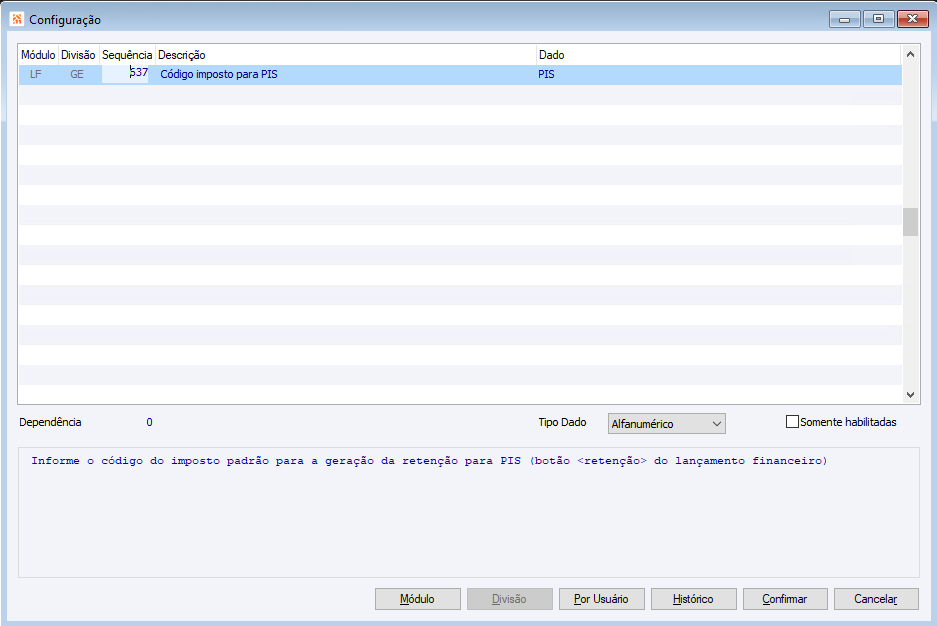Close the Configuração window
Image resolution: width=937 pixels, height=626 pixels.
click(912, 19)
